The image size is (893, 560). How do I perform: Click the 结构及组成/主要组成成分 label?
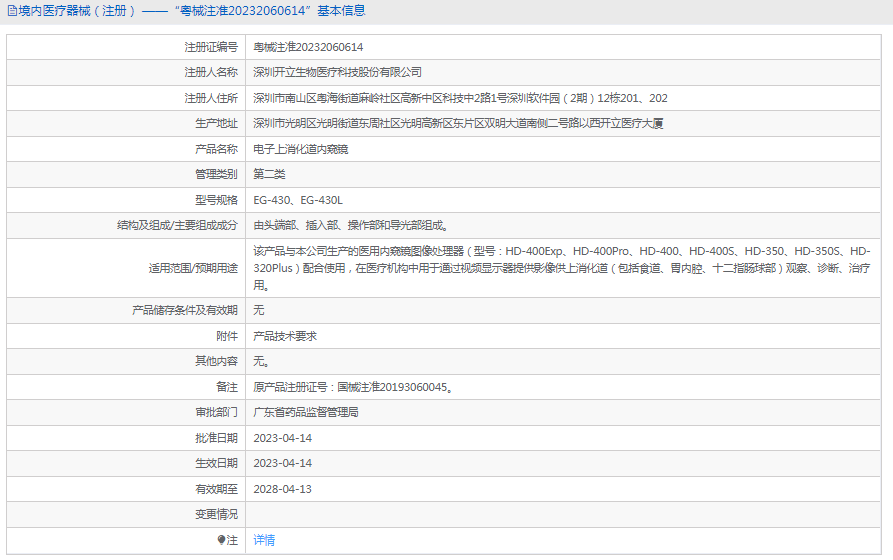177,226
